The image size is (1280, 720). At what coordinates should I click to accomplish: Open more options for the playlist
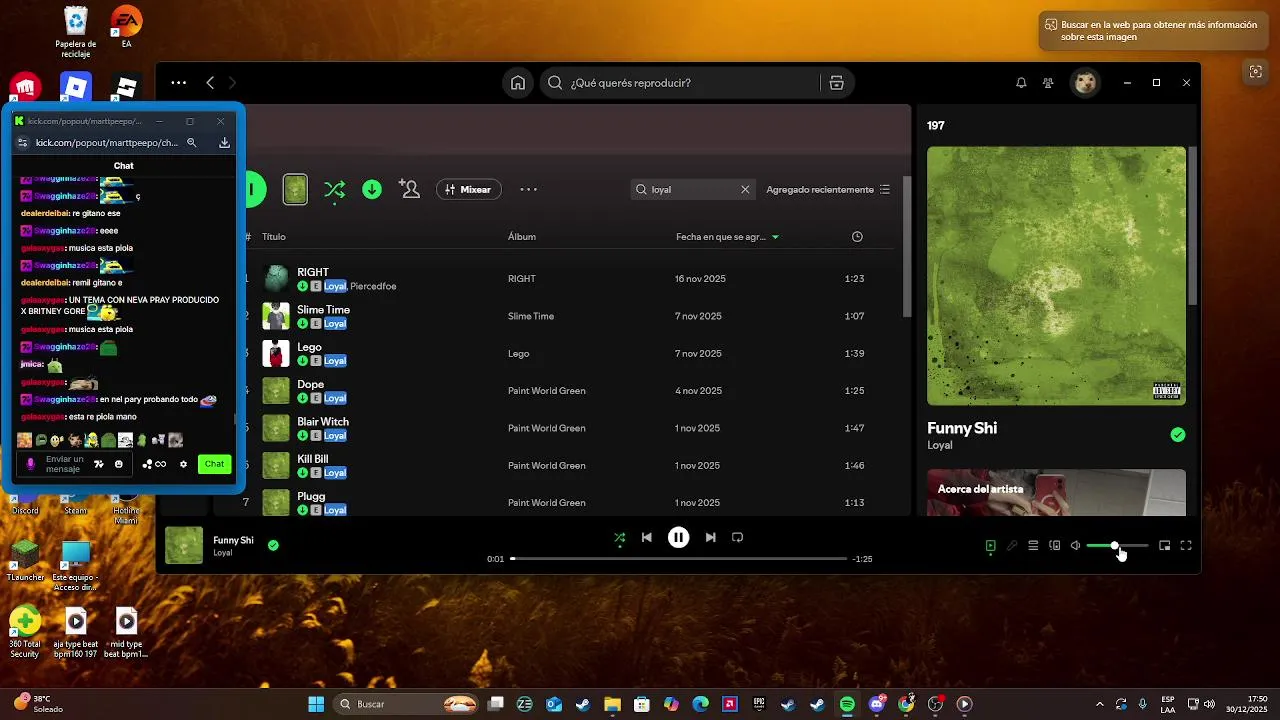[x=529, y=189]
